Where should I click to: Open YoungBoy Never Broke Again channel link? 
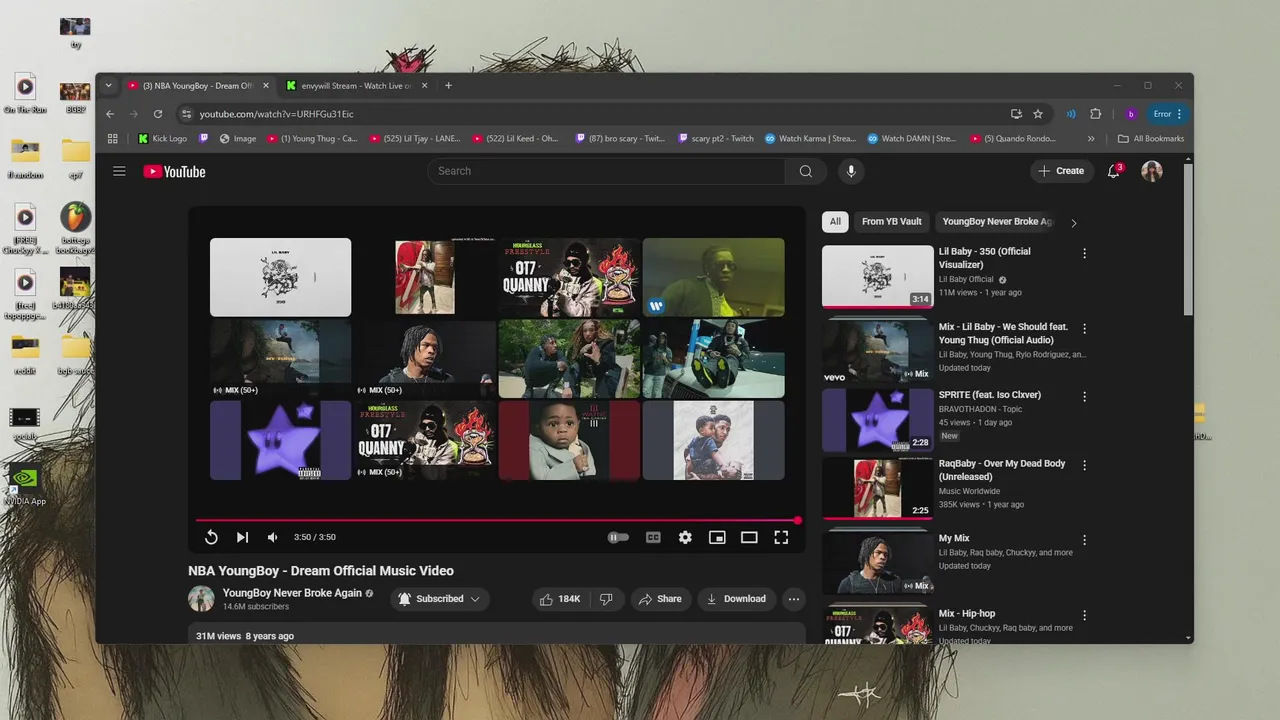292,593
